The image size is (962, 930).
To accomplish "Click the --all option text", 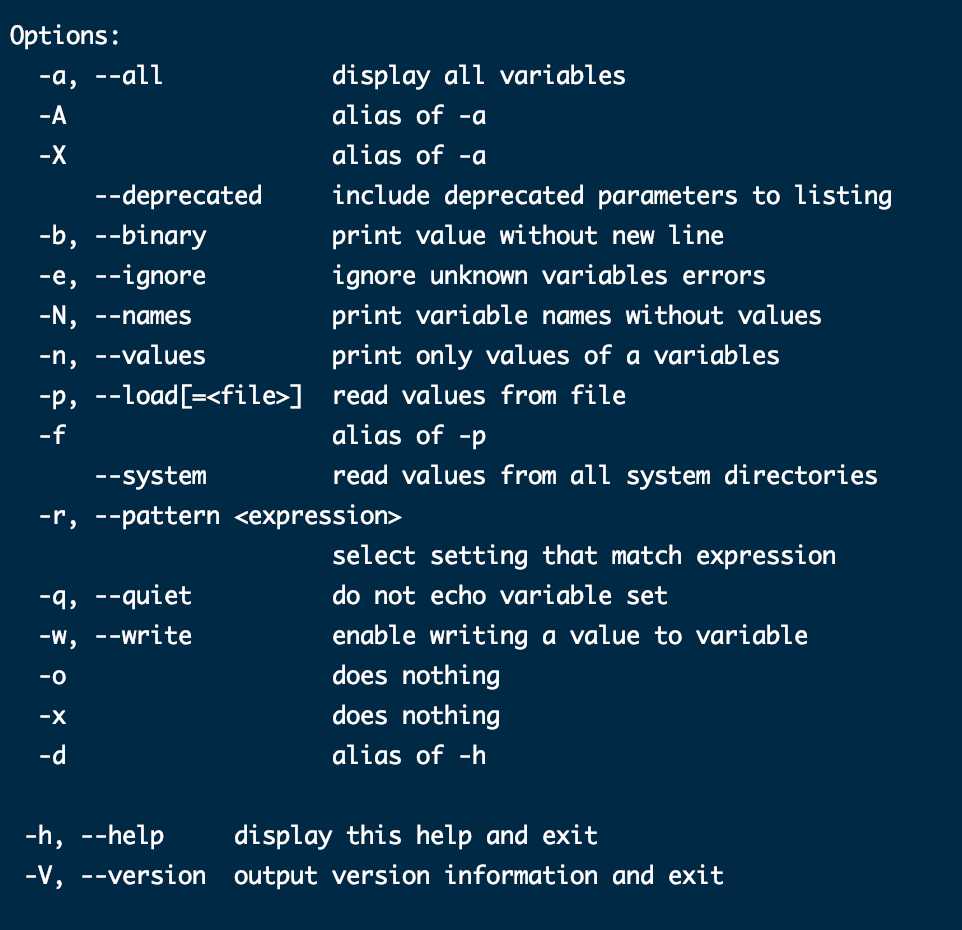I will point(129,75).
